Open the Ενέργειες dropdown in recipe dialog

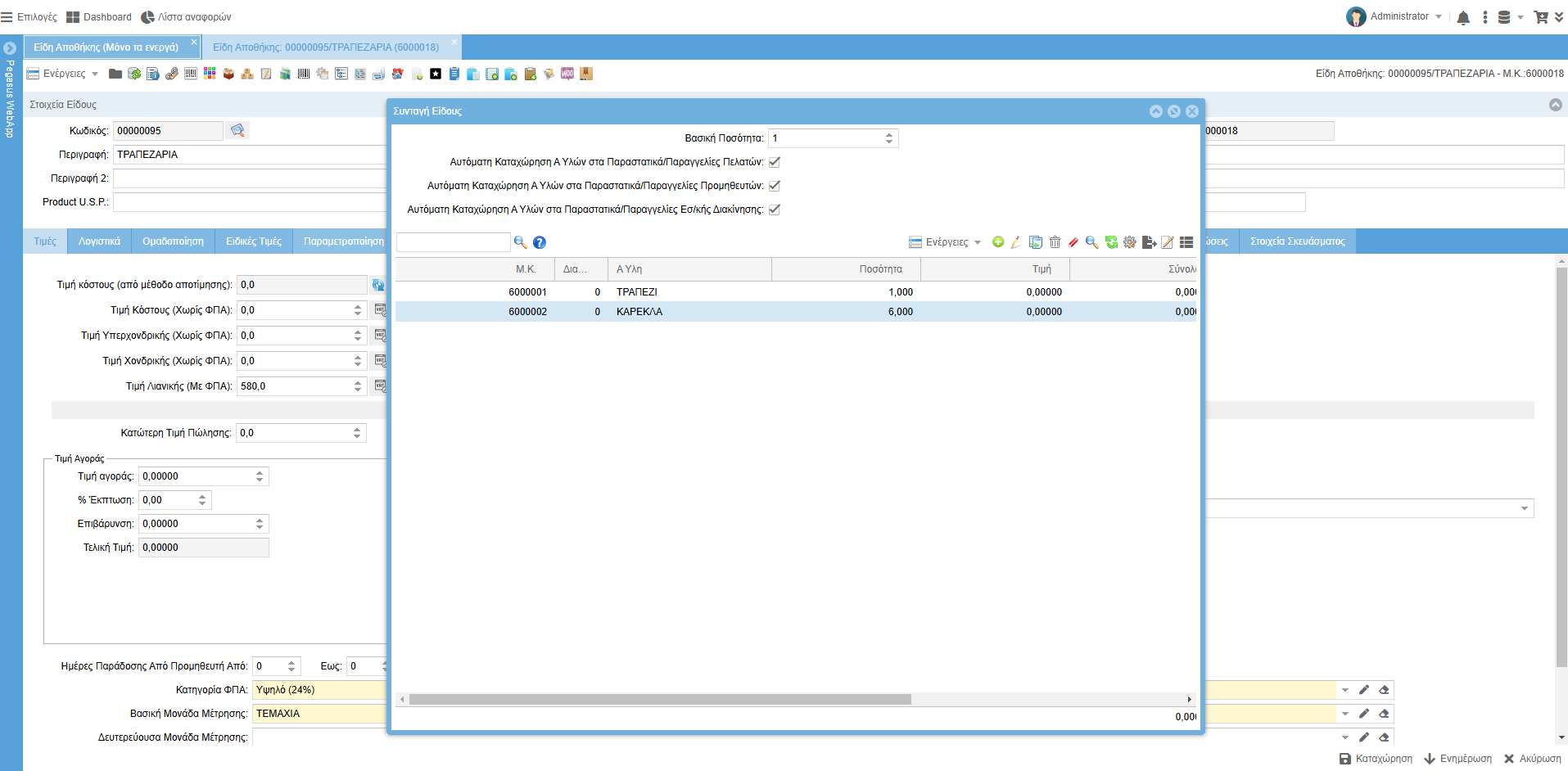pos(946,242)
